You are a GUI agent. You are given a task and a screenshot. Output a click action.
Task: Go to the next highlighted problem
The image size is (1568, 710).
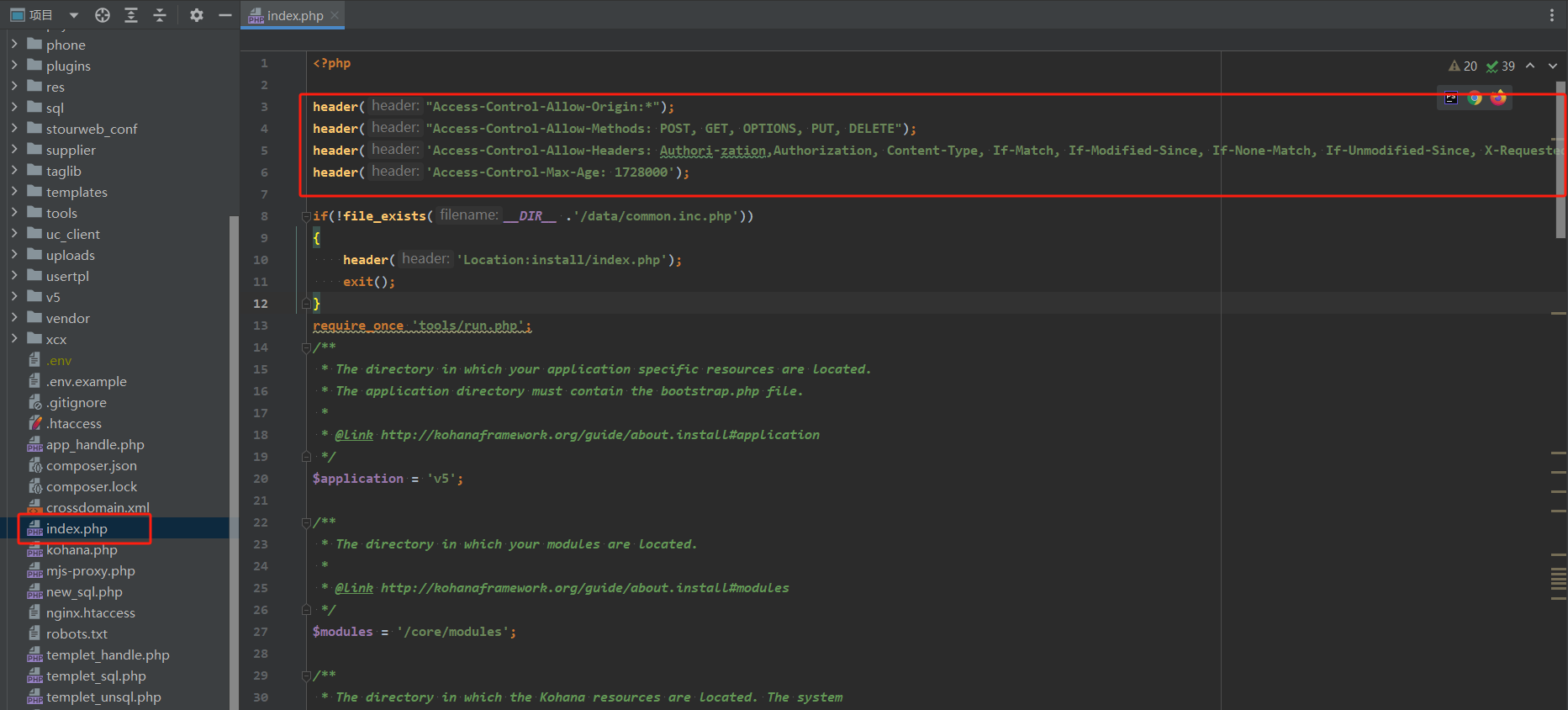coord(1553,66)
